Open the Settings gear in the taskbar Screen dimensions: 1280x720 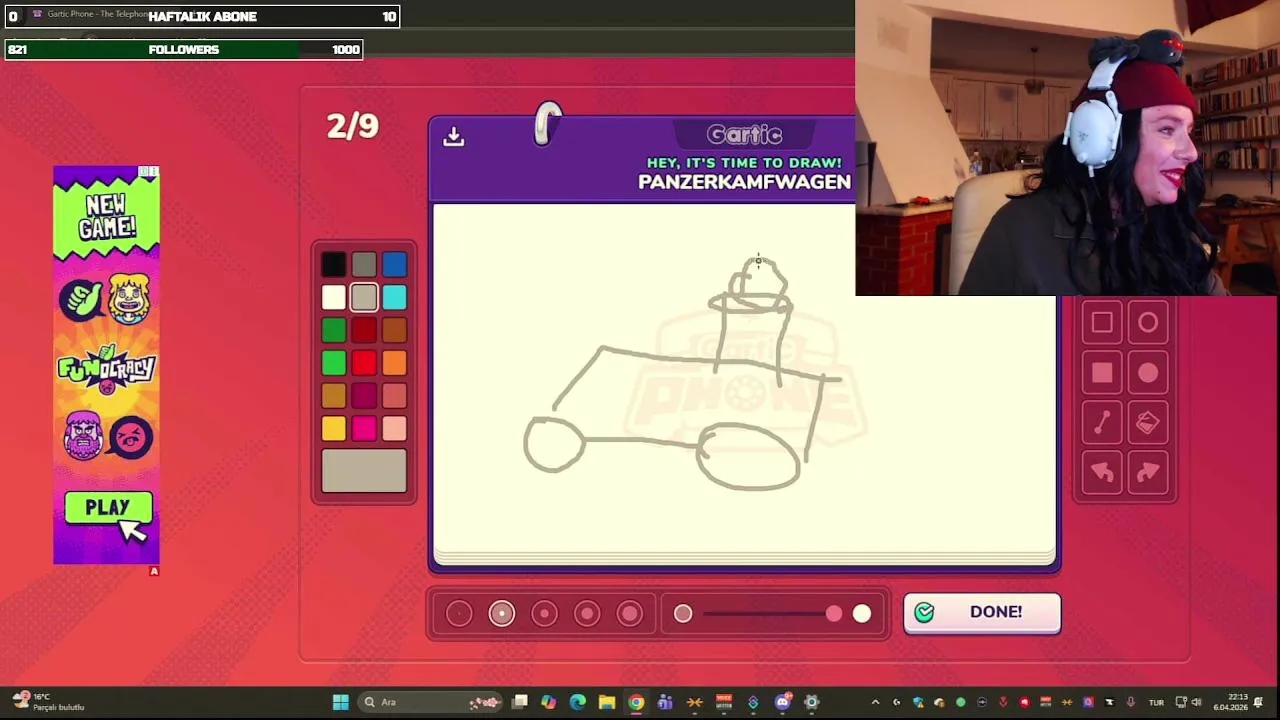pyautogui.click(x=812, y=702)
